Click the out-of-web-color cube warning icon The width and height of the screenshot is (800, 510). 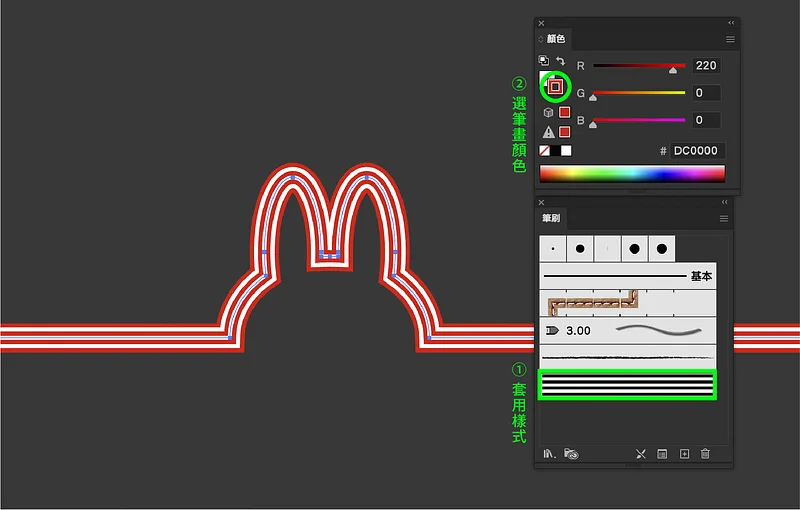point(548,112)
